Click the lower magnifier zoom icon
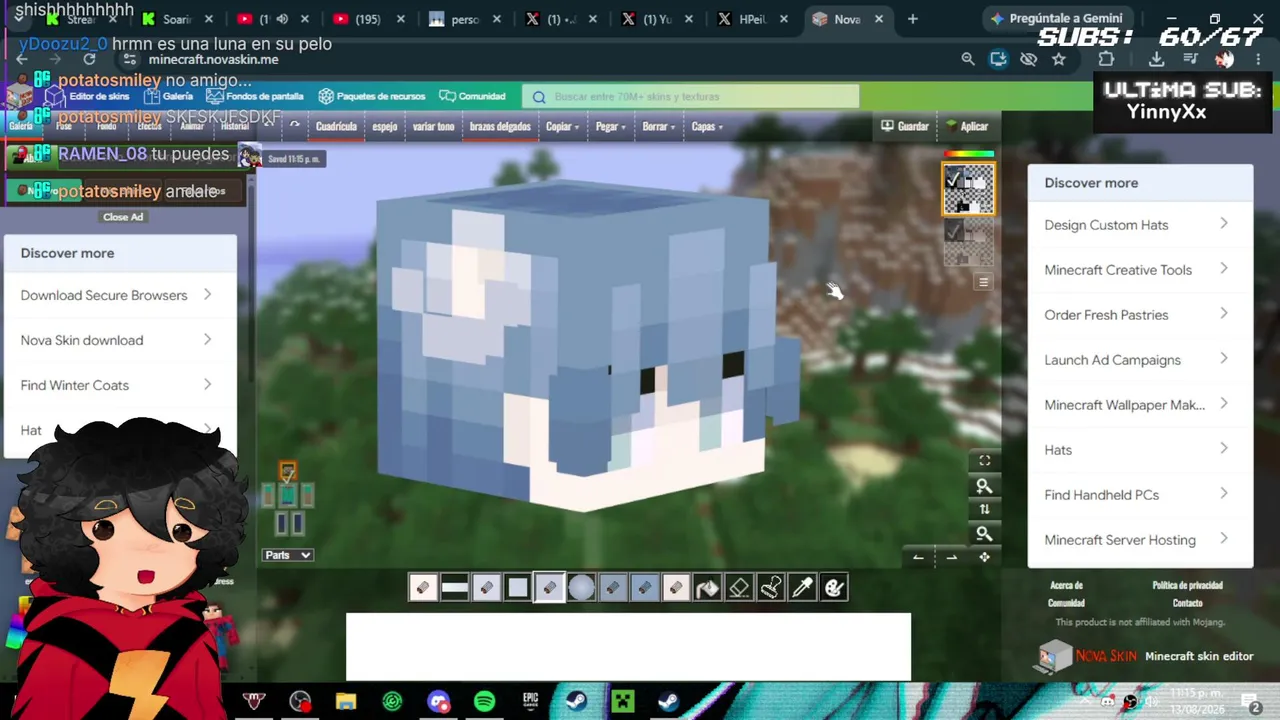The image size is (1280, 720). pyautogui.click(x=984, y=534)
